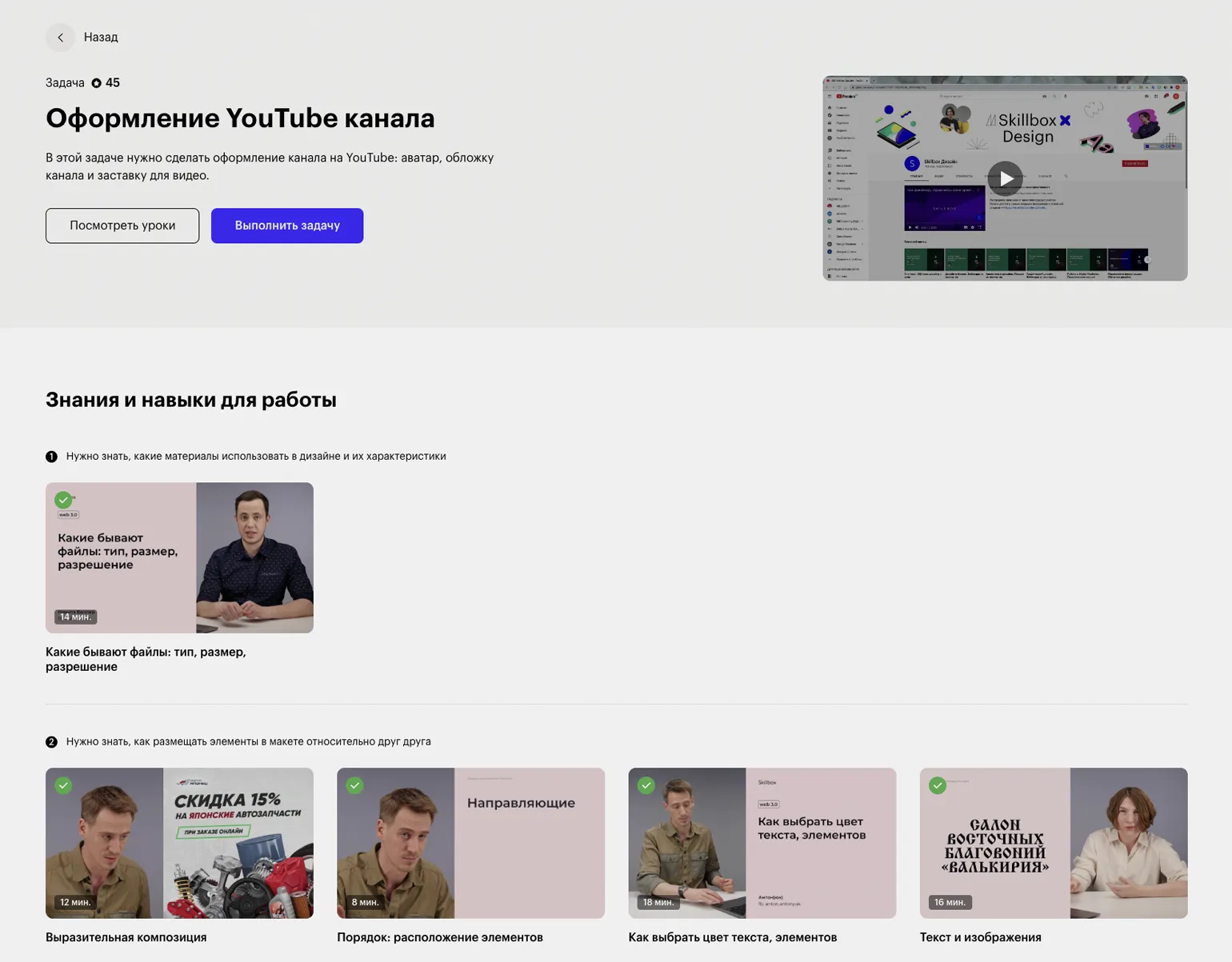Image resolution: width=1232 pixels, height=962 pixels.
Task: Play the YouTube channel design preview video
Action: [1005, 178]
